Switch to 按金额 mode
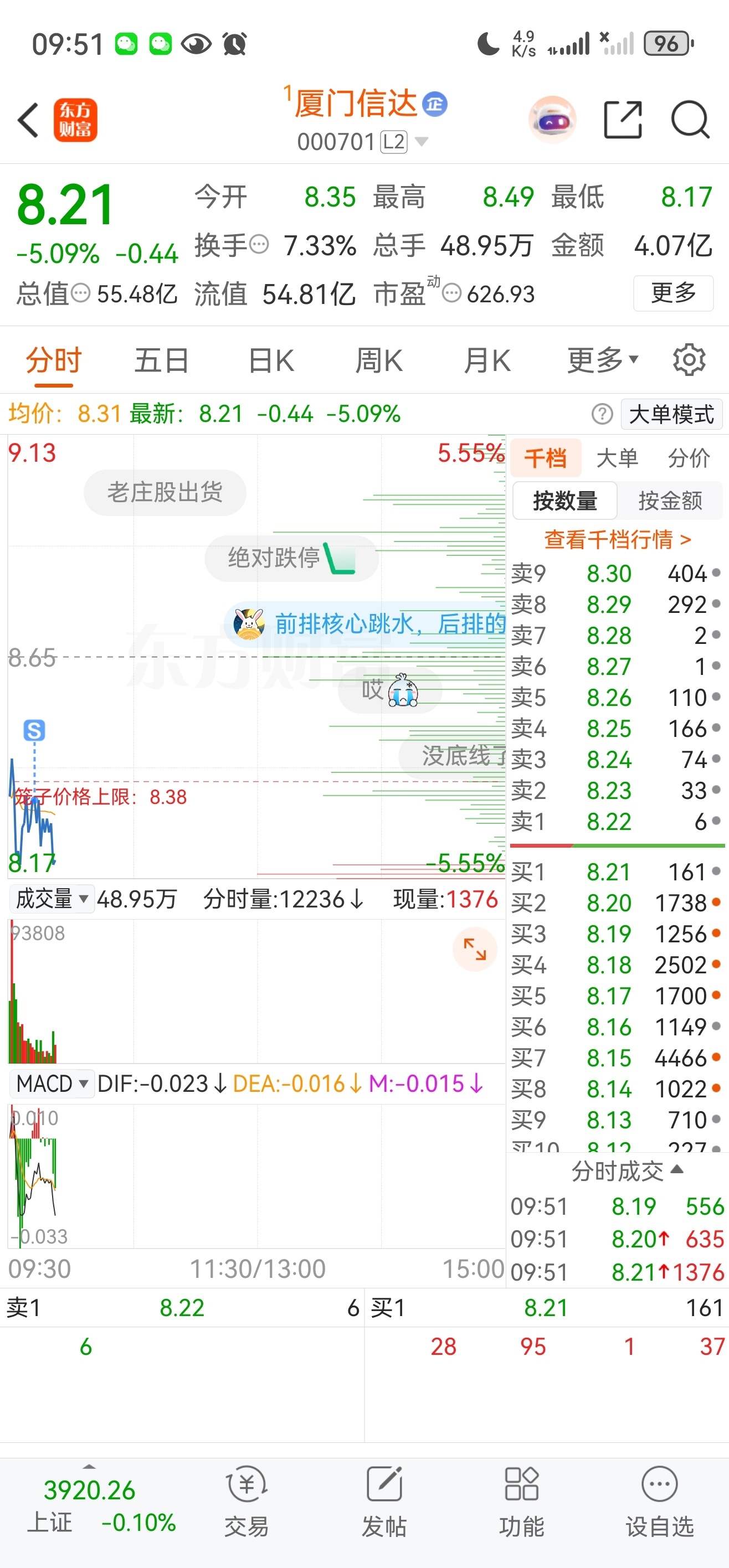The width and height of the screenshot is (729, 1568). tap(670, 501)
